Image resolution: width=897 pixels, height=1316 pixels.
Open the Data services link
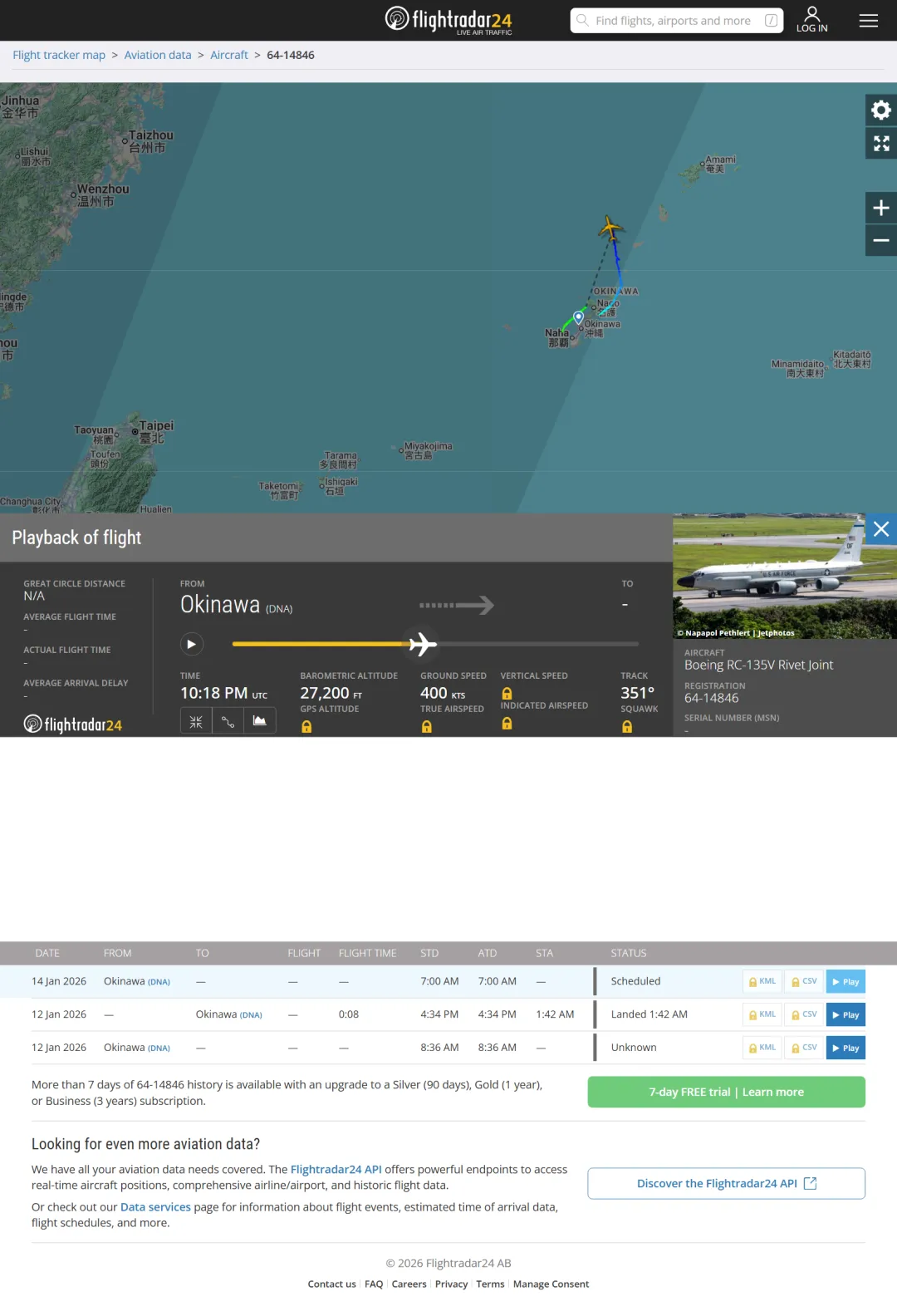coord(155,1207)
